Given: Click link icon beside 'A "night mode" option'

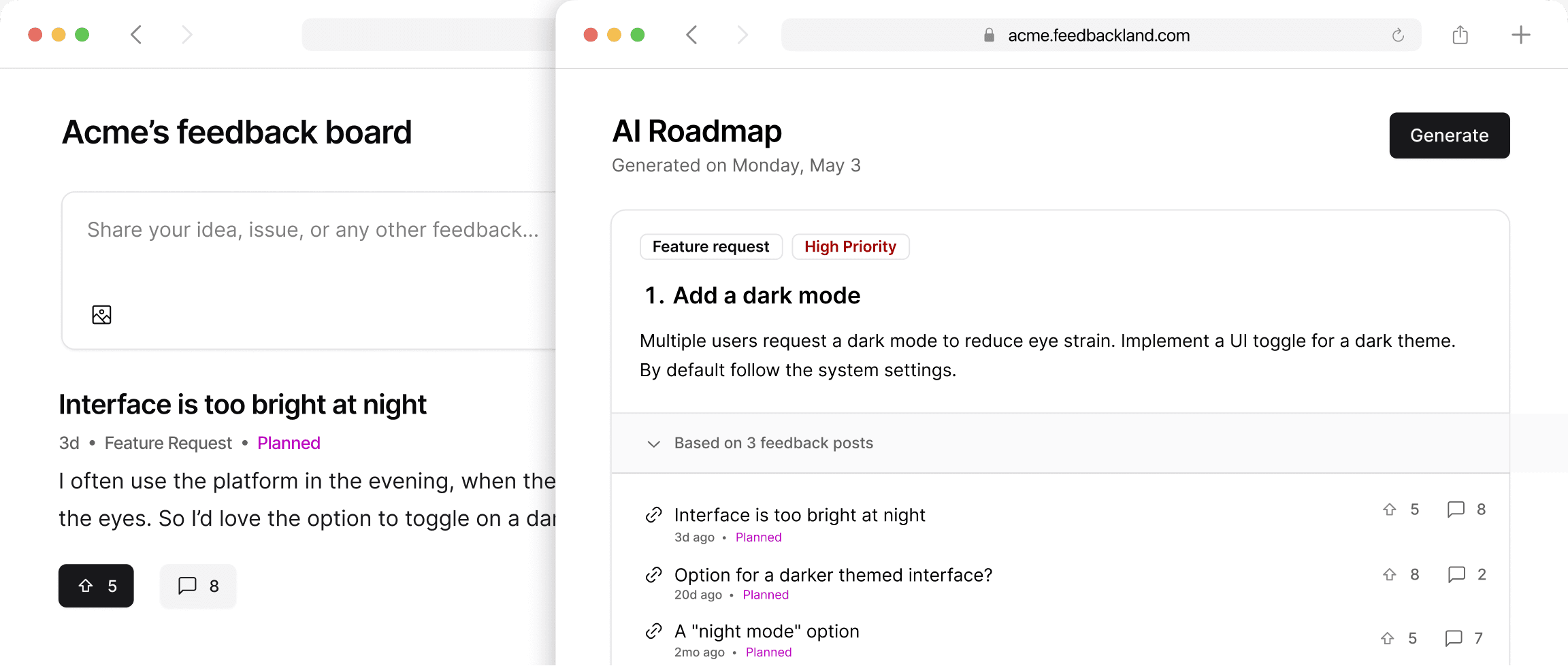Looking at the screenshot, I should [653, 631].
